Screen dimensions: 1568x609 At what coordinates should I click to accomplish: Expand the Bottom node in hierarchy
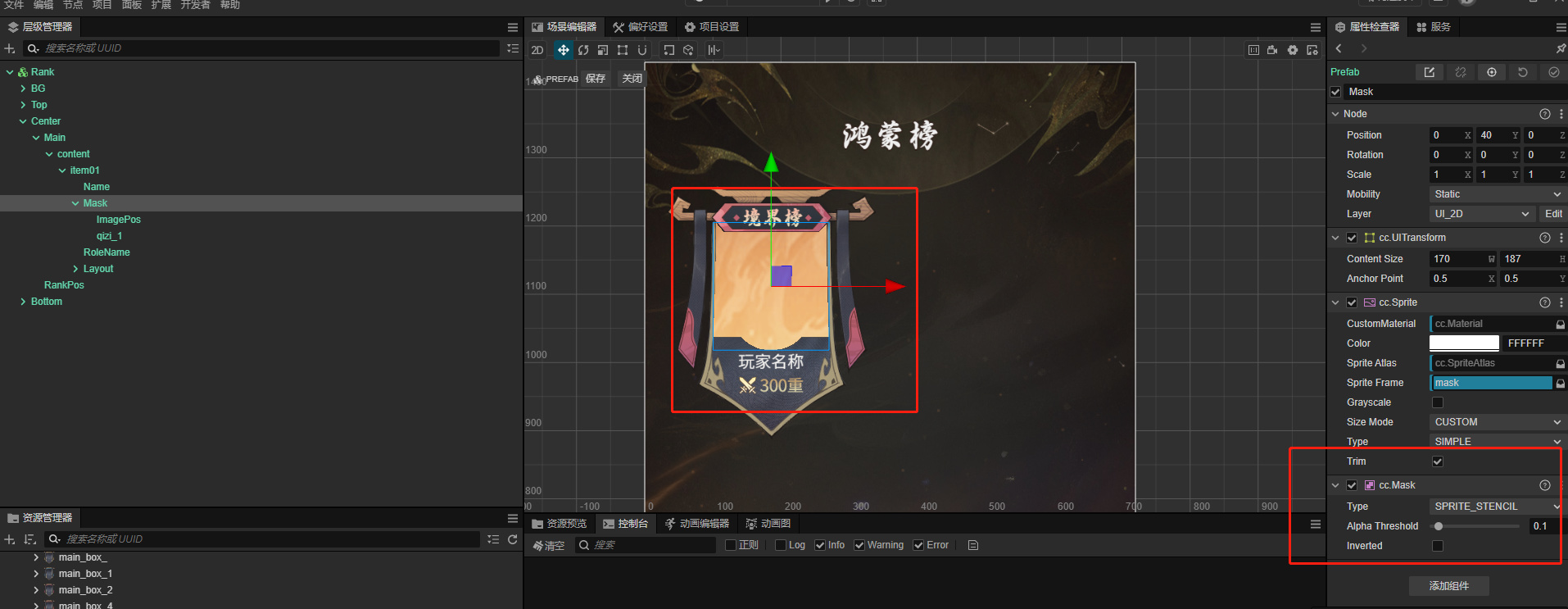click(23, 302)
